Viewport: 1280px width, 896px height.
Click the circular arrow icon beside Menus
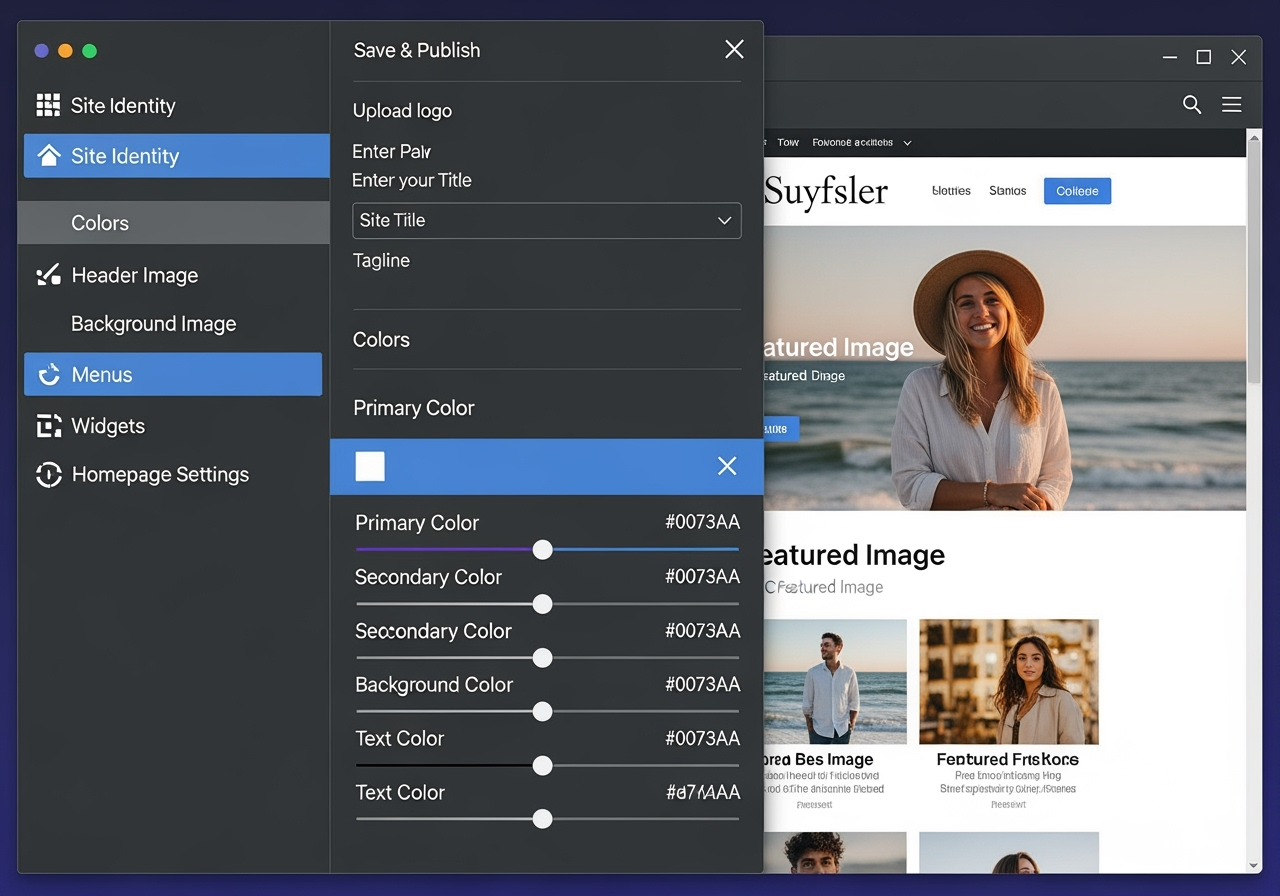48,375
